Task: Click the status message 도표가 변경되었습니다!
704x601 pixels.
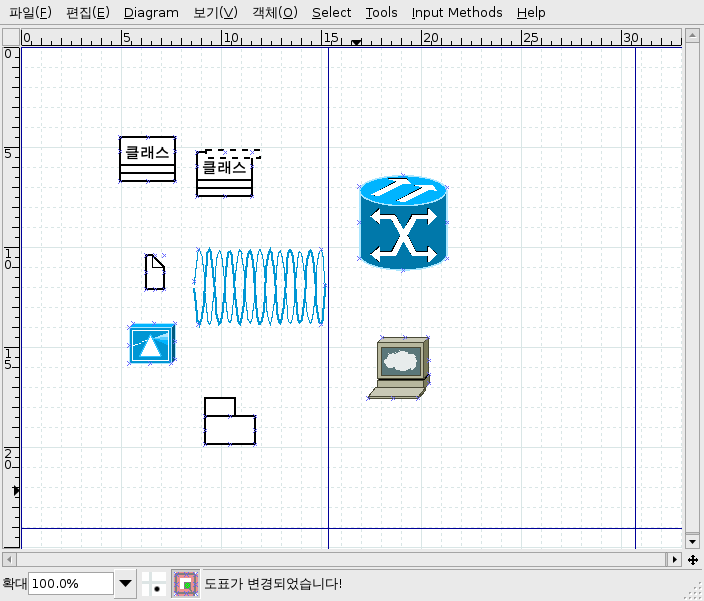Action: tap(273, 584)
